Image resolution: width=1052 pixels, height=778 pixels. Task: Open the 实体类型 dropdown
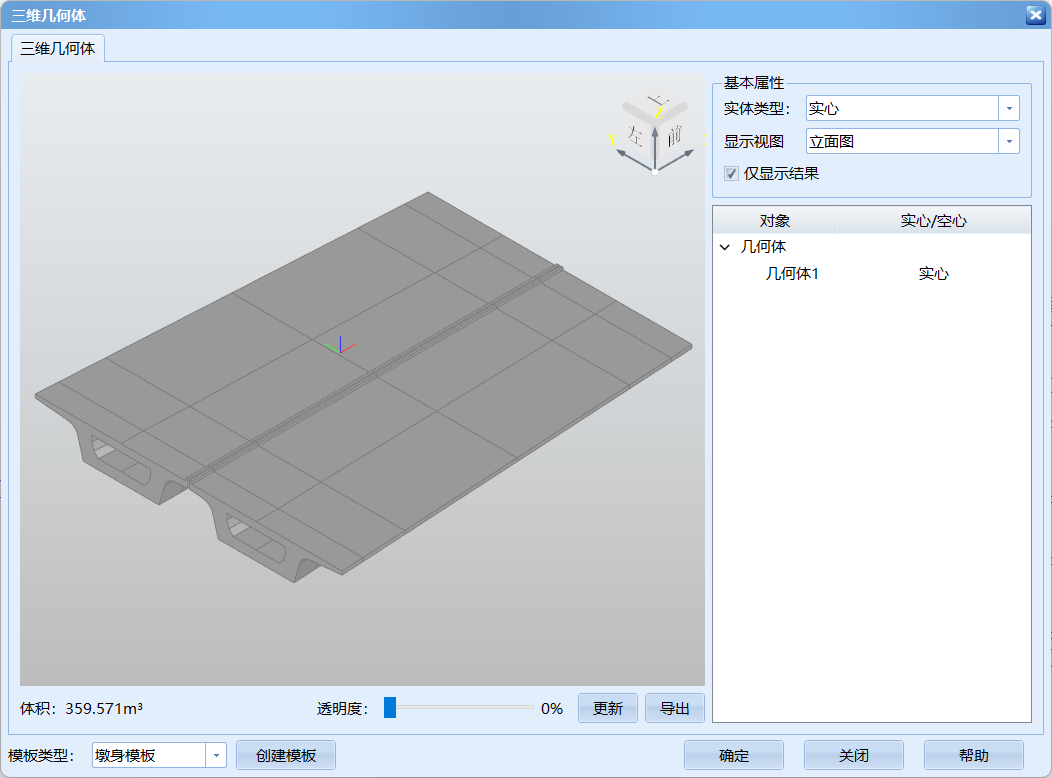[x=1009, y=107]
